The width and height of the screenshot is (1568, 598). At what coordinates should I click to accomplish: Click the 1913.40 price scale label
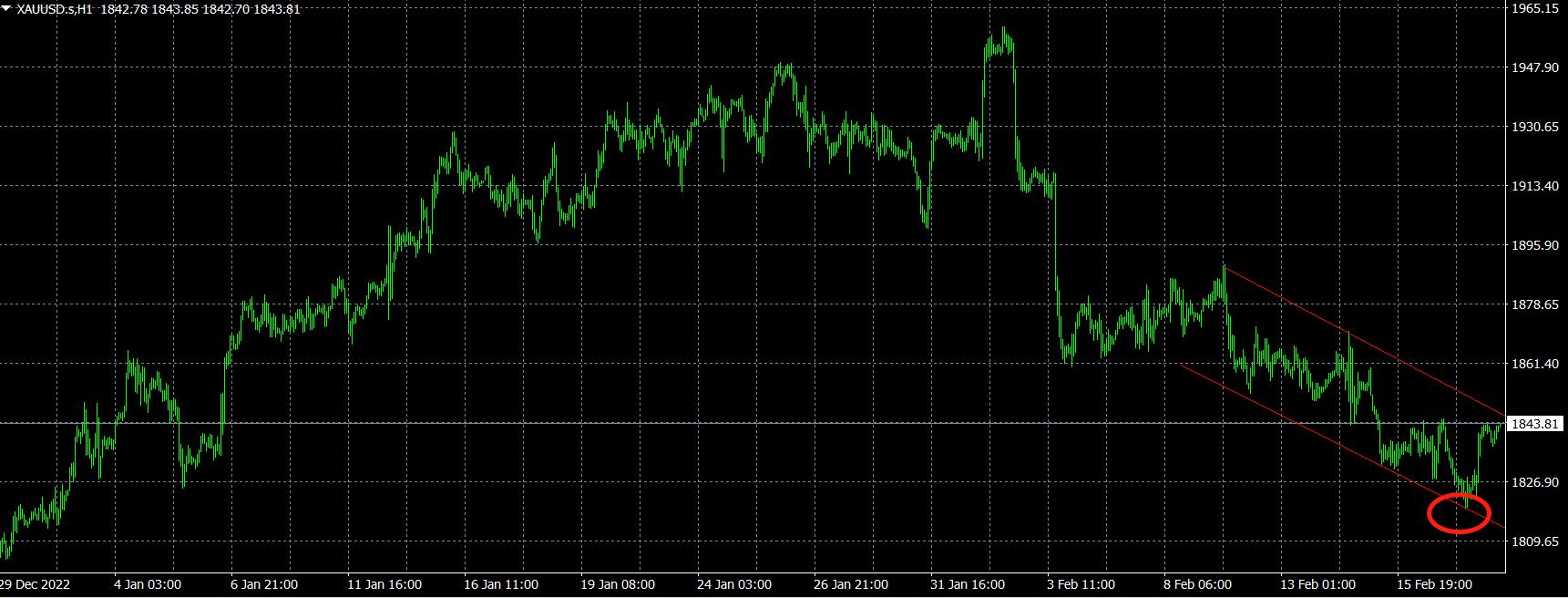(x=1534, y=186)
